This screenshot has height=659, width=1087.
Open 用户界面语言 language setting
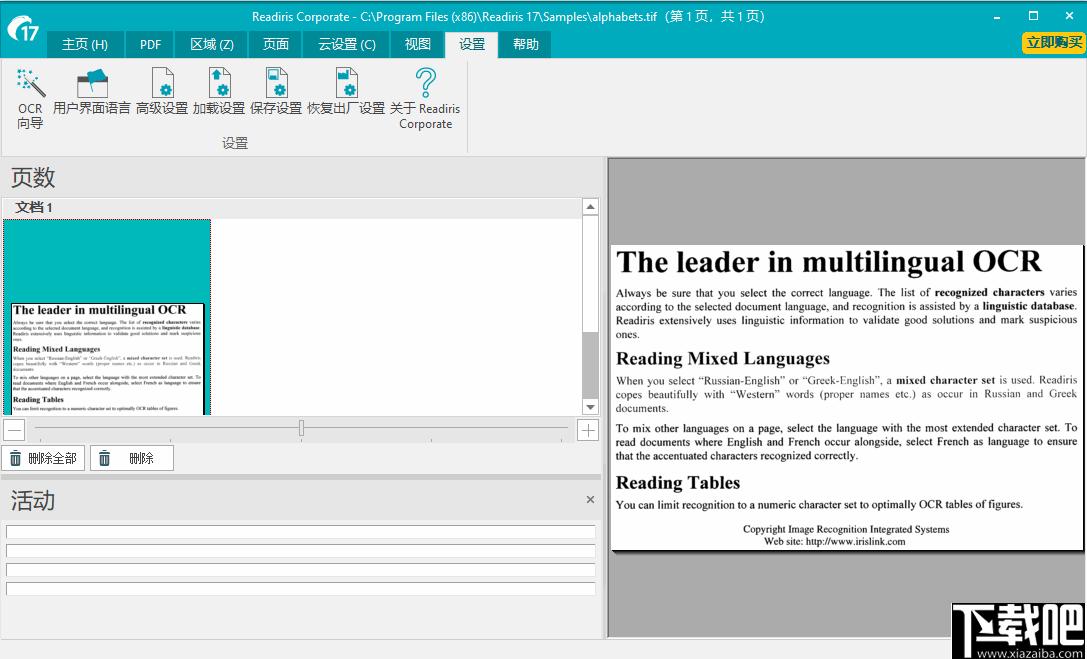(x=92, y=92)
